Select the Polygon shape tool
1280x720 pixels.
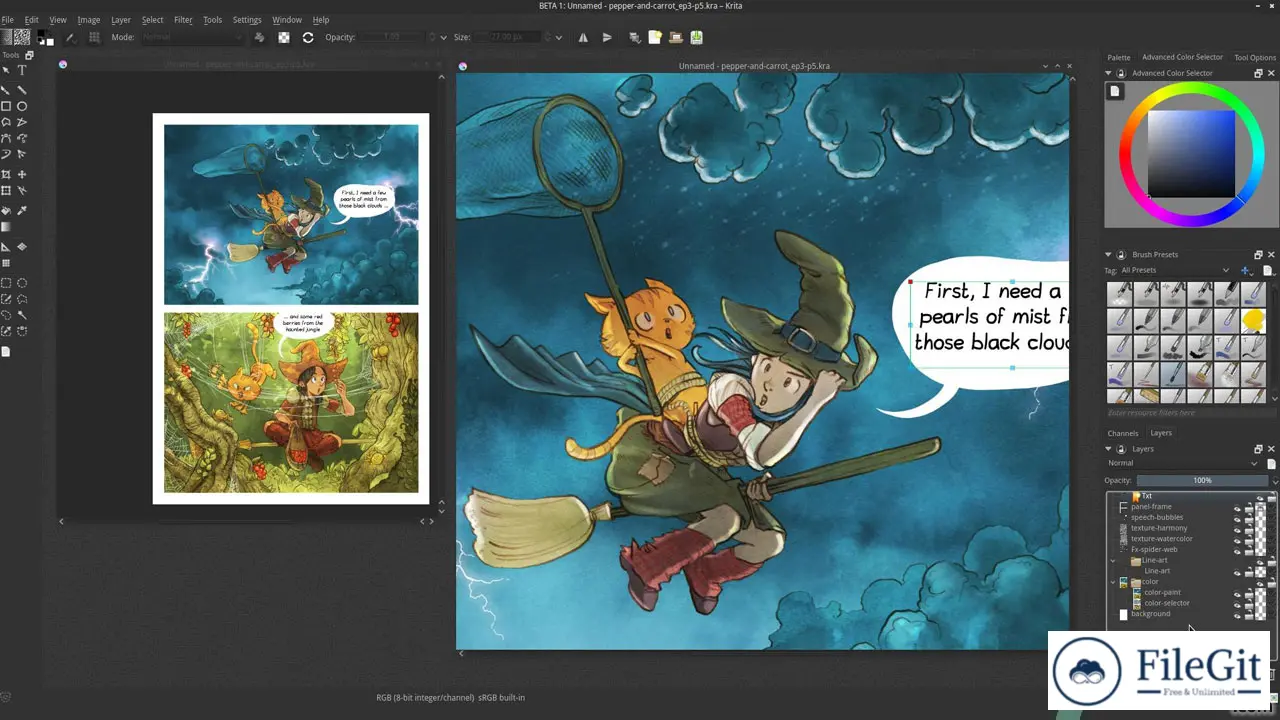click(6, 122)
